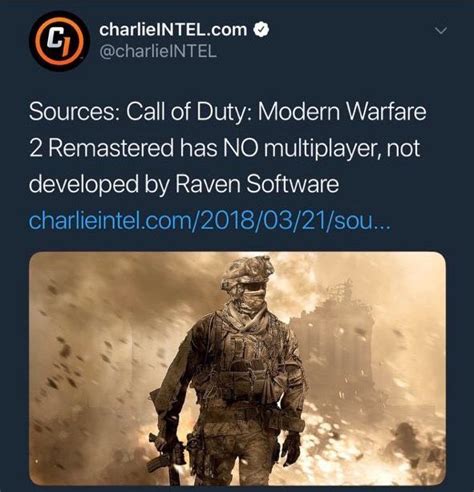474x492 pixels.
Task: Click the word "NO" in the tweet
Action: [x=240, y=148]
